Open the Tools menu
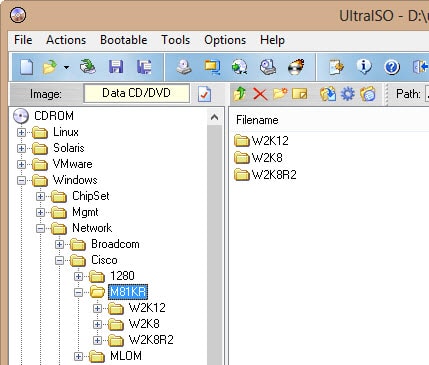 click(x=176, y=40)
